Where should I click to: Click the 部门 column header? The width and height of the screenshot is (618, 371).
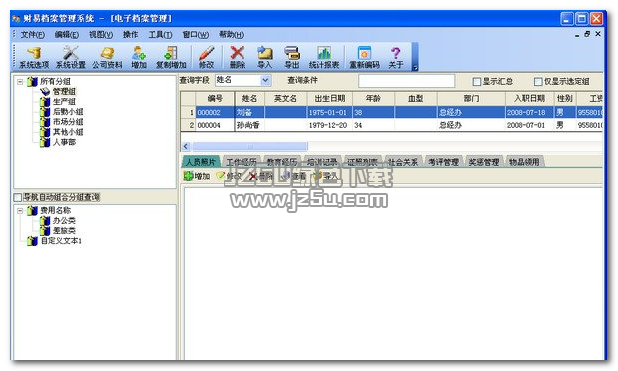(471, 99)
